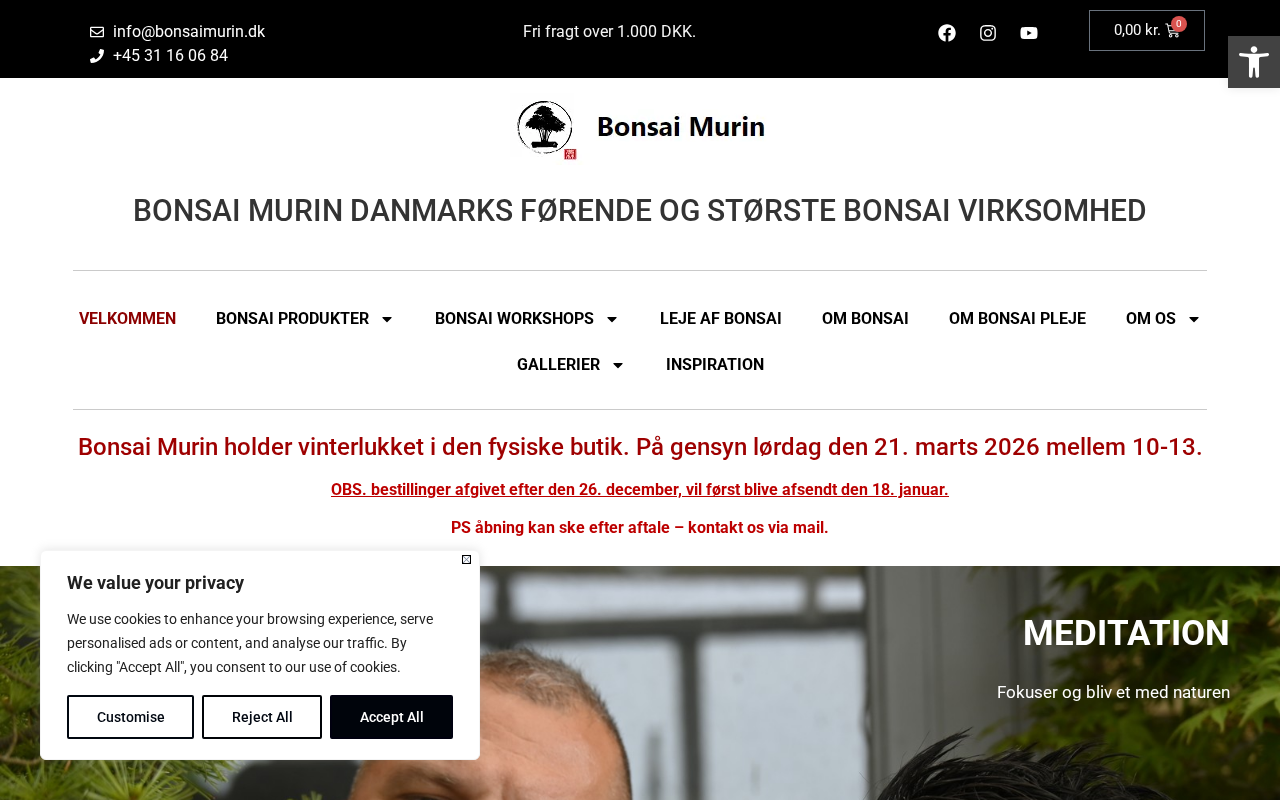Open the Leje af Bonsai menu item
1280x800 pixels.
coord(721,319)
